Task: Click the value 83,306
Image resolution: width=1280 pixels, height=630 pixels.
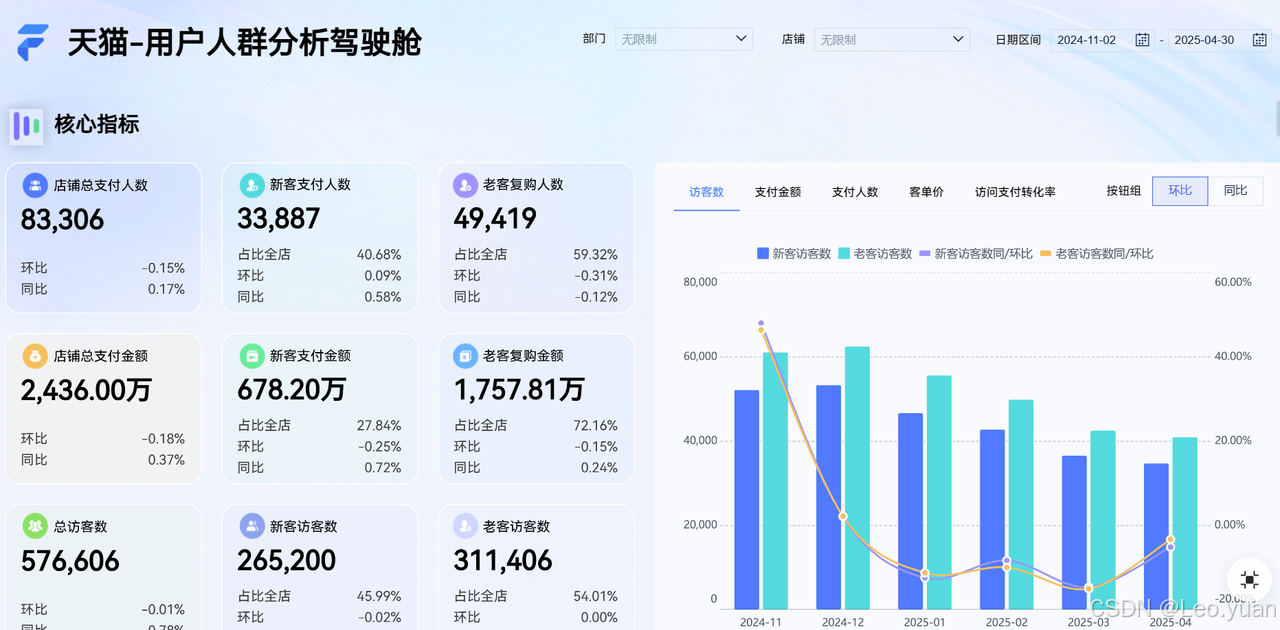Action: (62, 220)
